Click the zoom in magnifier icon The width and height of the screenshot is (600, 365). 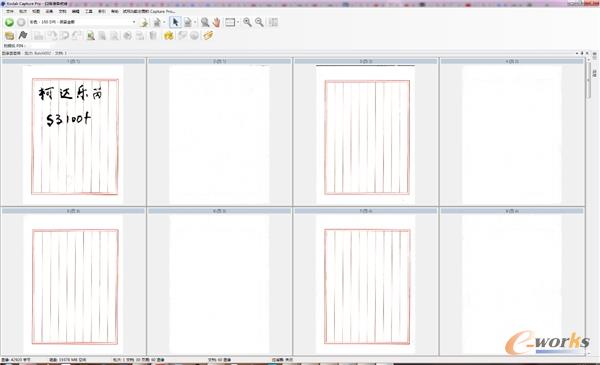click(x=247, y=22)
